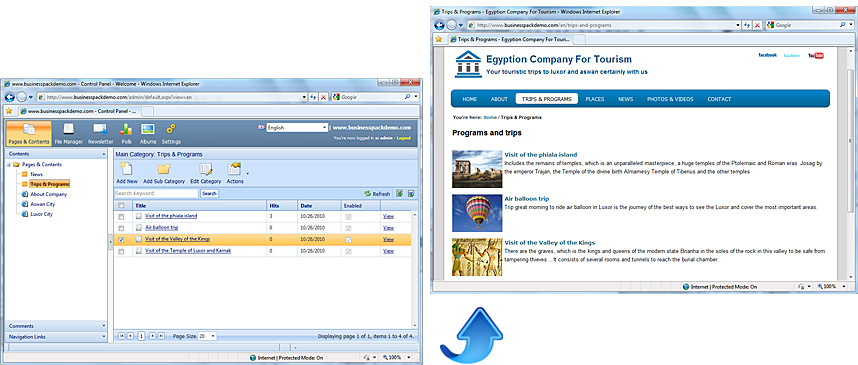
Task: Click the Add Sub Category folder icon
Action: pyautogui.click(x=164, y=170)
